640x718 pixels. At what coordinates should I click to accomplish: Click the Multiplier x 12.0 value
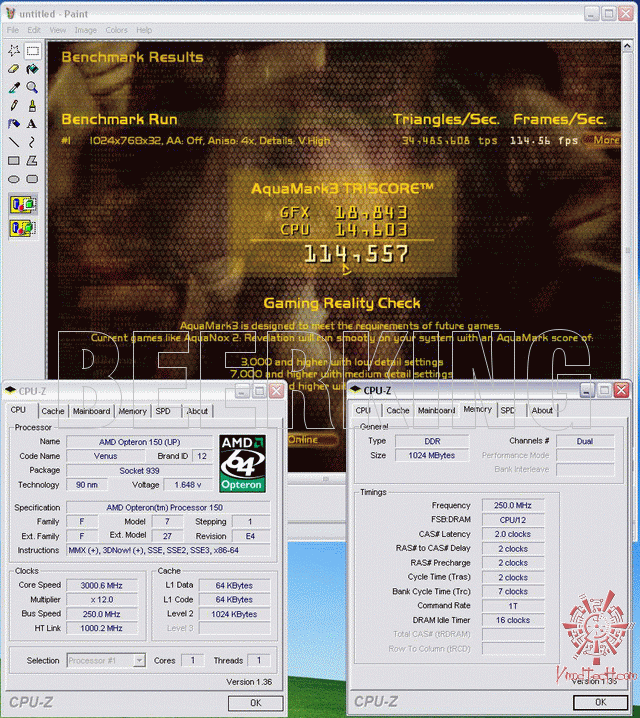tap(102, 600)
